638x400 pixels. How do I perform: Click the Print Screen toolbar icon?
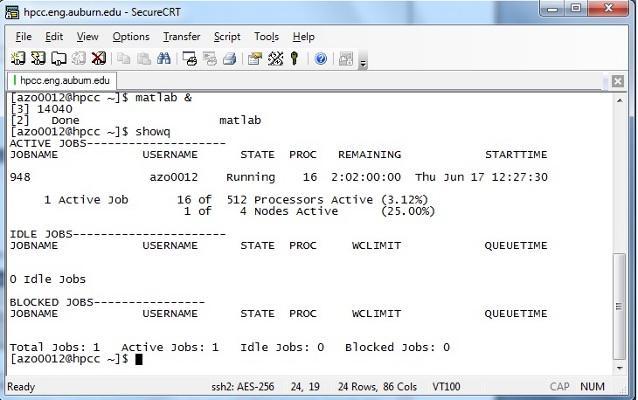tap(190, 59)
